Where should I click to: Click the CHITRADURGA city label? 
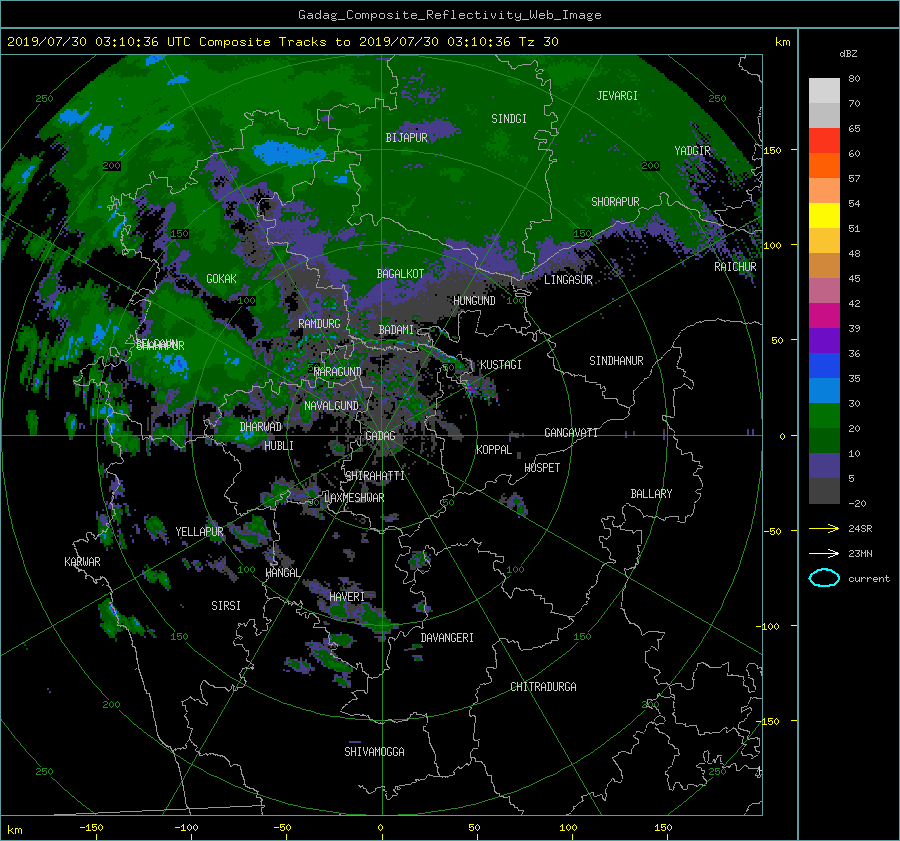543,687
